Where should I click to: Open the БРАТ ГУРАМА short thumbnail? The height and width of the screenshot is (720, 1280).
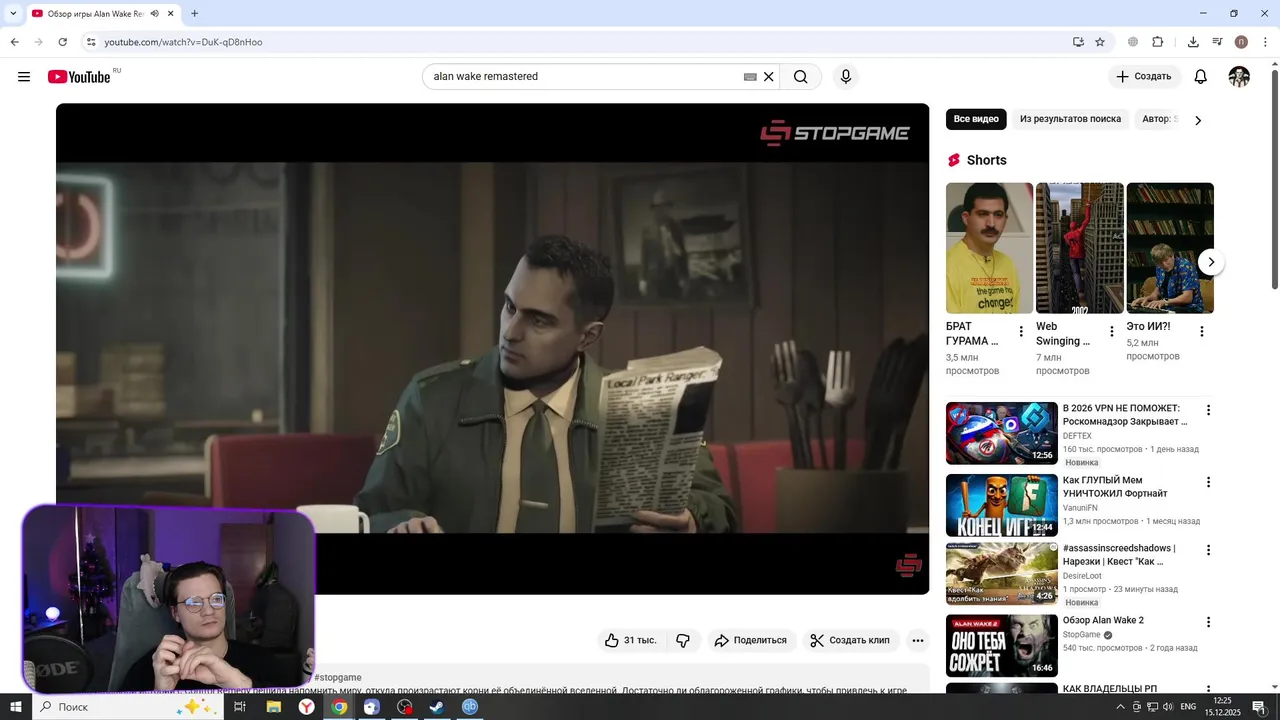point(989,248)
